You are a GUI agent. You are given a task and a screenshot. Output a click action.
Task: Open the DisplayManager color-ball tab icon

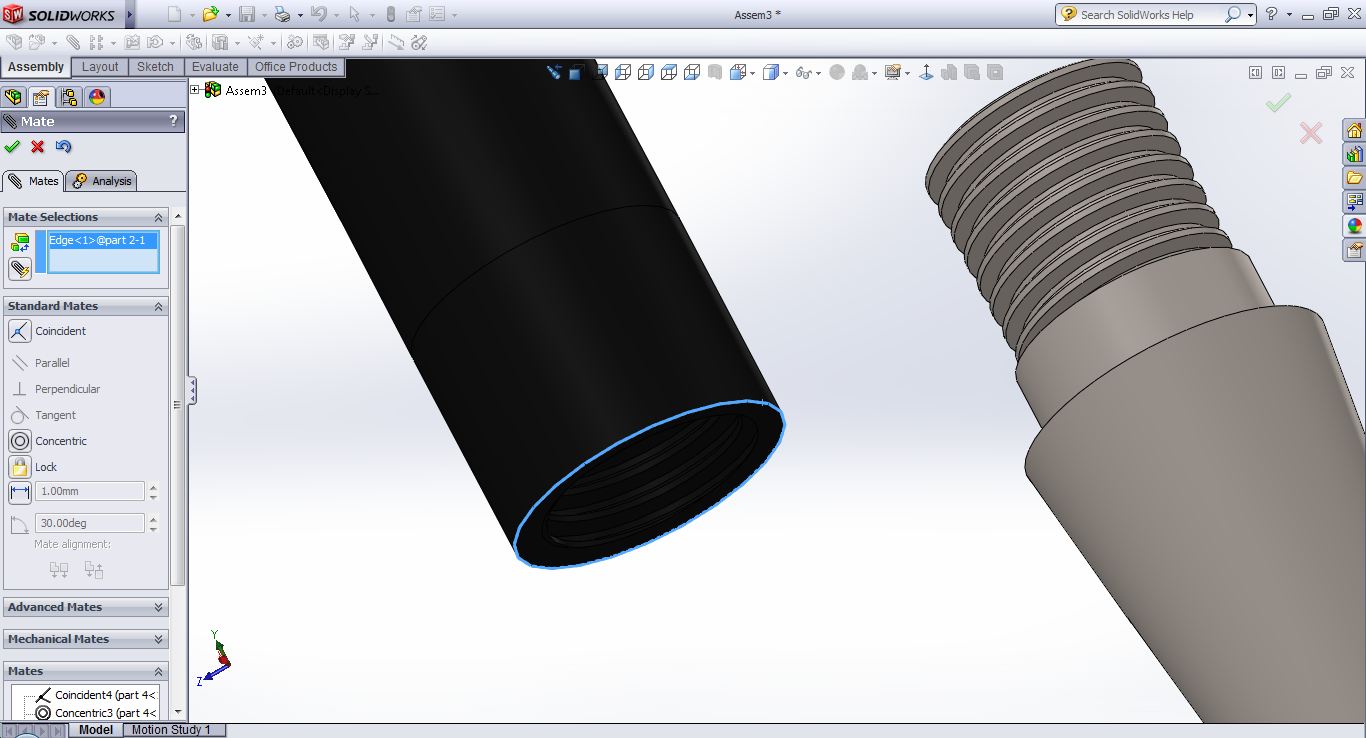click(x=97, y=97)
